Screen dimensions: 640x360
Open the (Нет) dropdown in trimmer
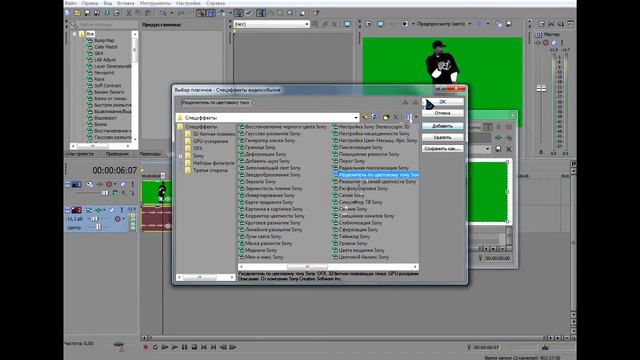point(307,24)
